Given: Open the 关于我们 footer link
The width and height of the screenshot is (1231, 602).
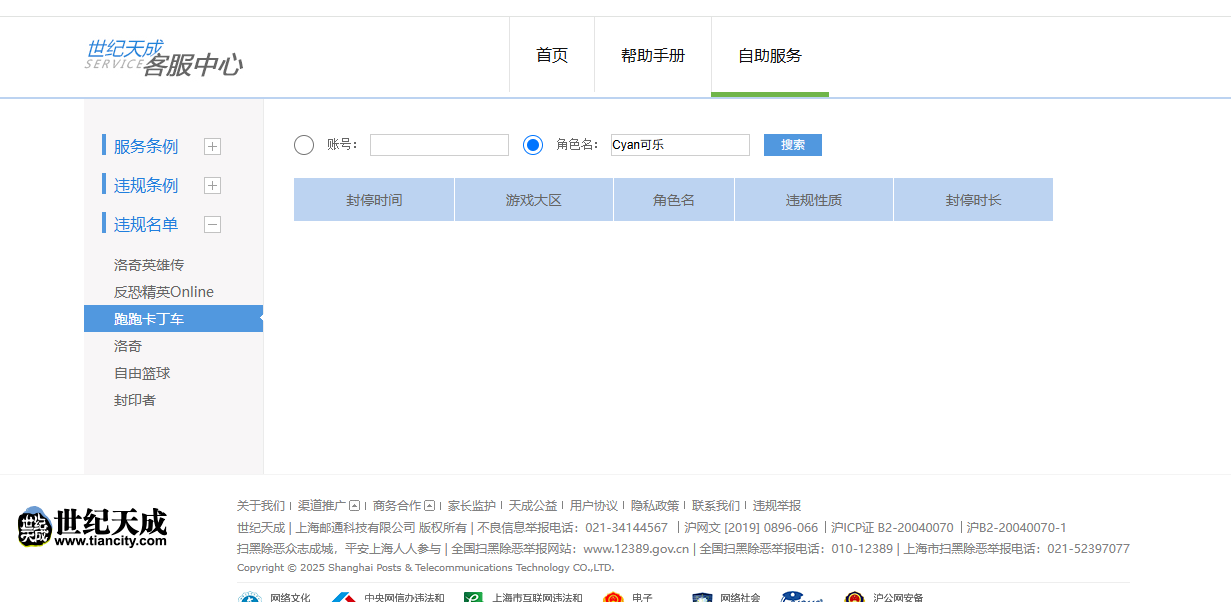Looking at the screenshot, I should click(261, 506).
